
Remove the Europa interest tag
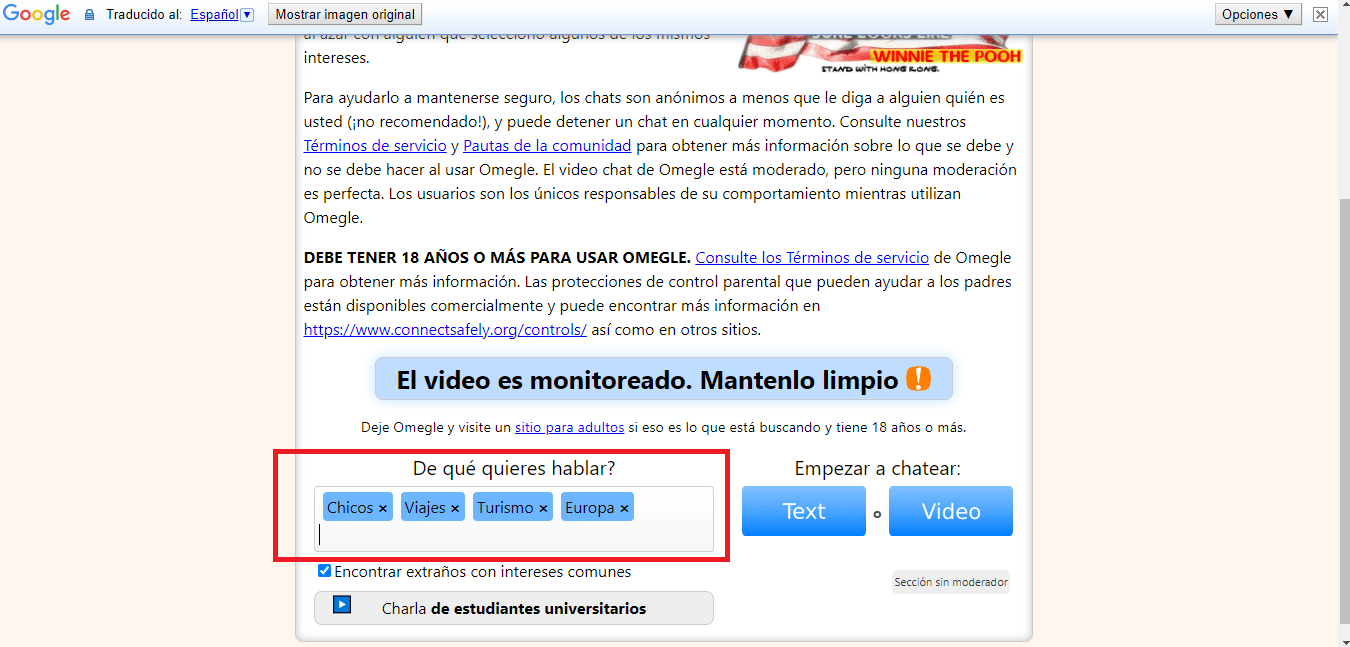point(624,509)
